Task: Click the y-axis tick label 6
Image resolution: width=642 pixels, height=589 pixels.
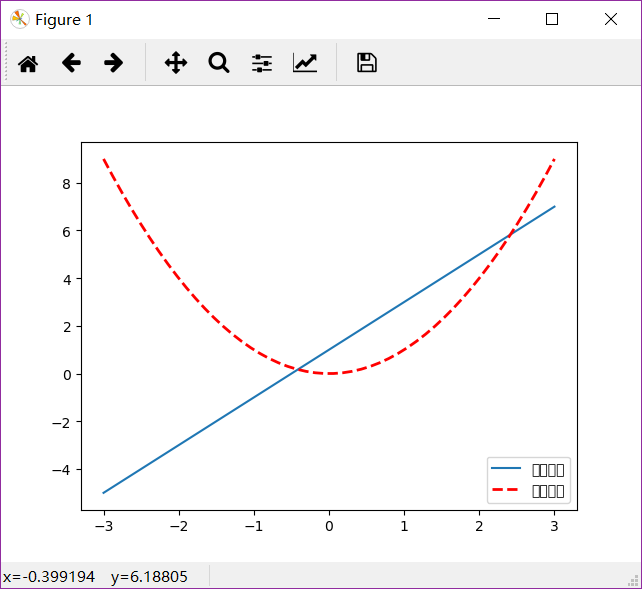Action: (x=66, y=232)
